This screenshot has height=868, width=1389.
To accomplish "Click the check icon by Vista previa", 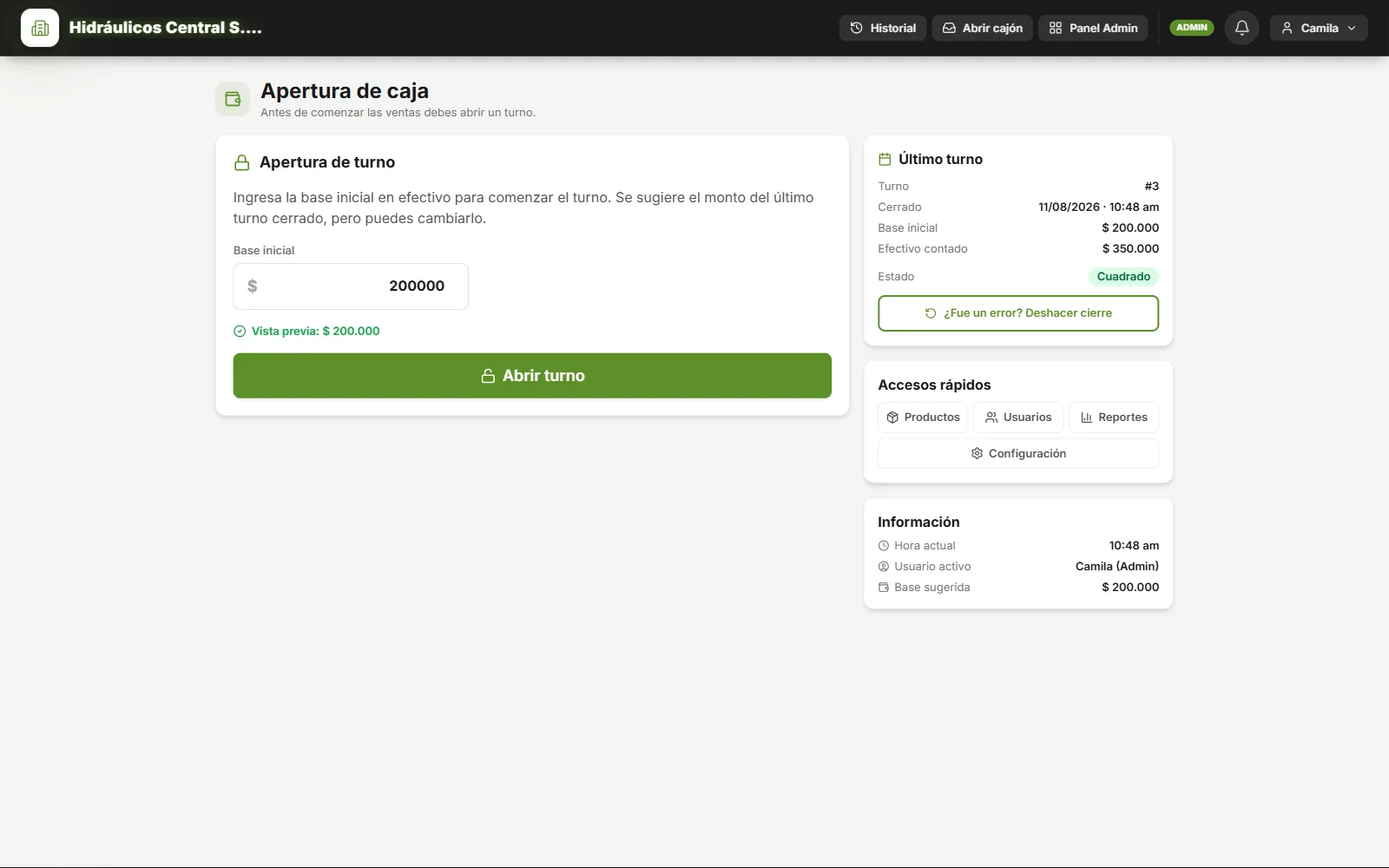I will pyautogui.click(x=240, y=331).
